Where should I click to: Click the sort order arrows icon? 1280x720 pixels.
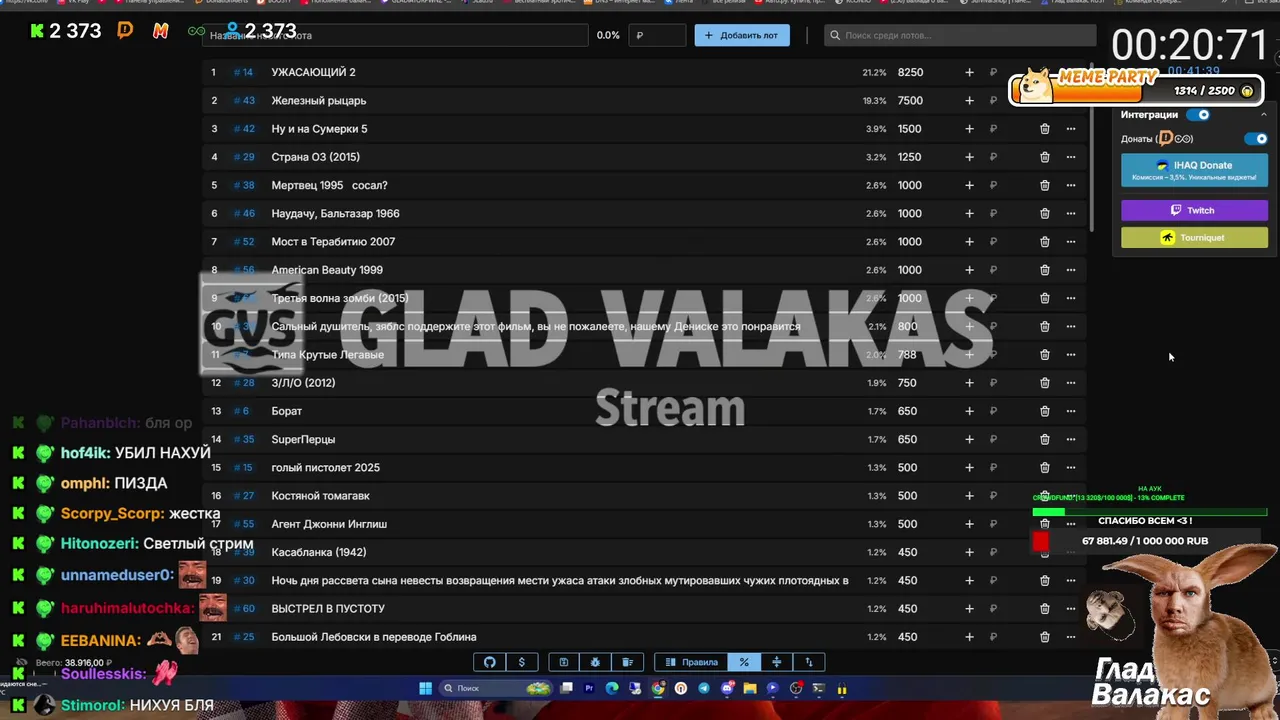click(x=809, y=662)
